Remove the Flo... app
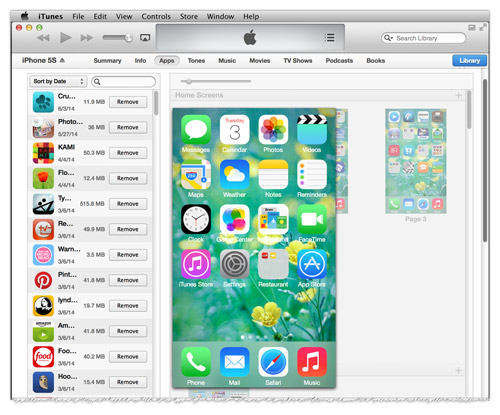The image size is (500, 415). click(x=128, y=178)
